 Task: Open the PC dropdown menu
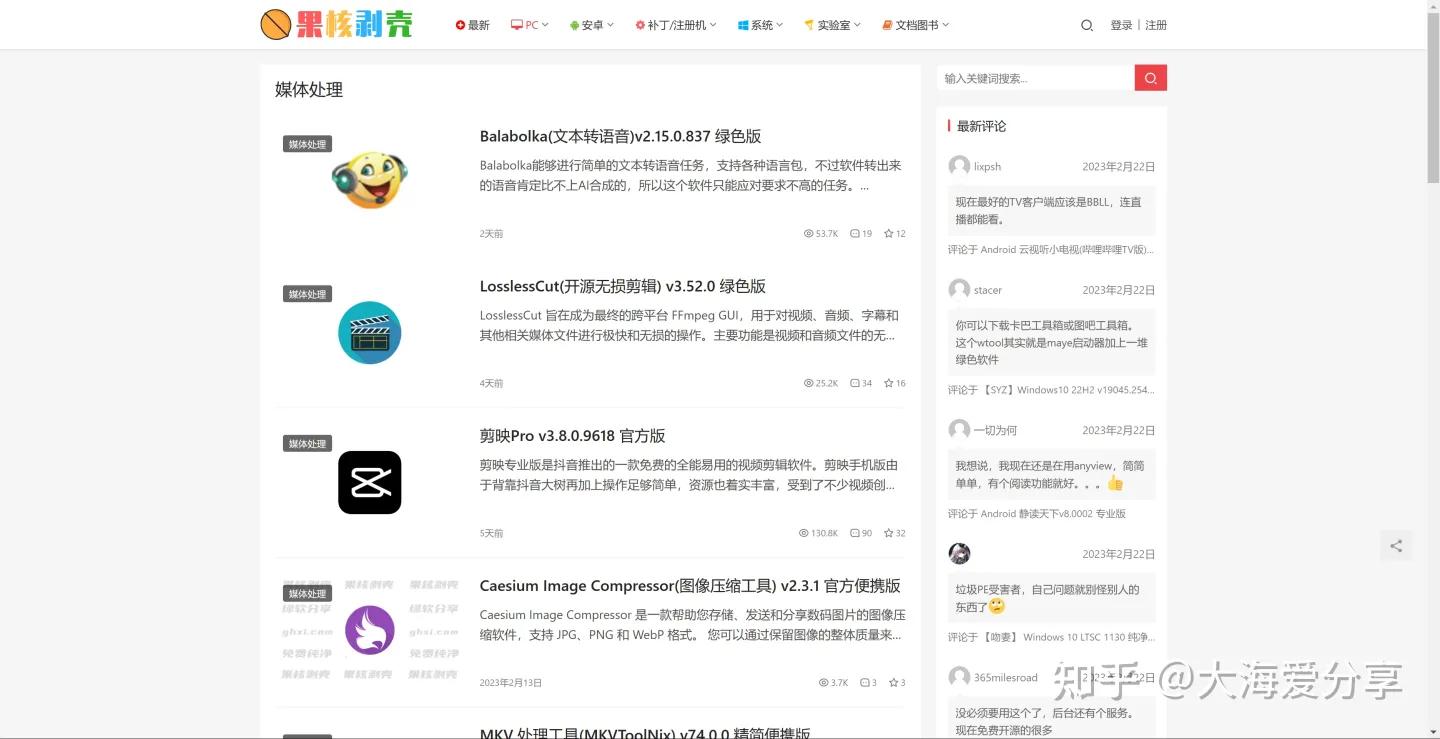(x=529, y=24)
